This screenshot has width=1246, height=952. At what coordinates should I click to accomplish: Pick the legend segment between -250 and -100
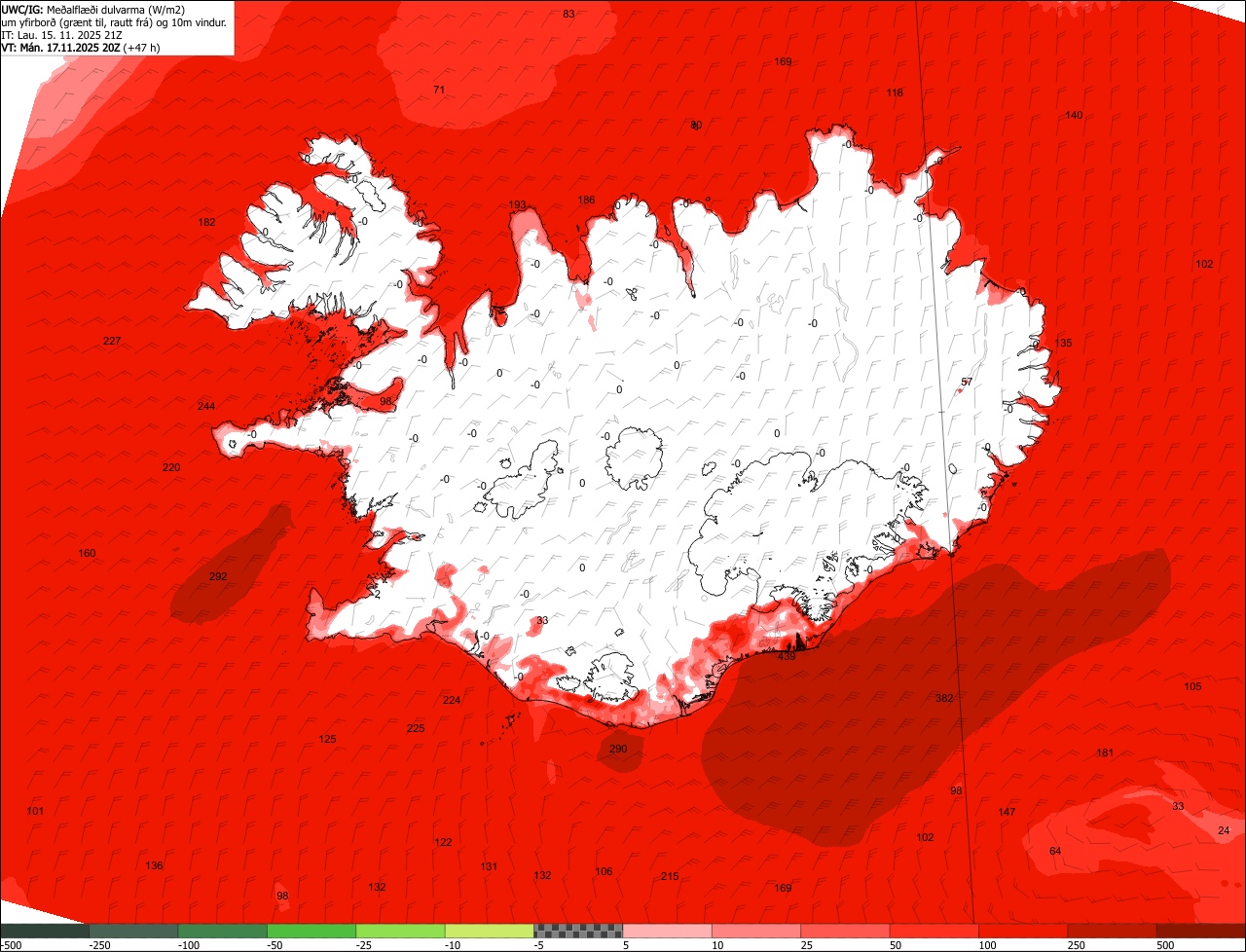coord(134,931)
